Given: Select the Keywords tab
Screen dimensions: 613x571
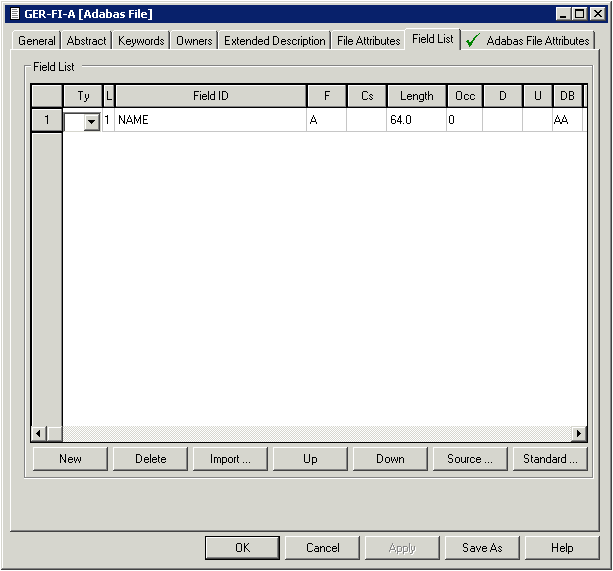Looking at the screenshot, I should [141, 41].
